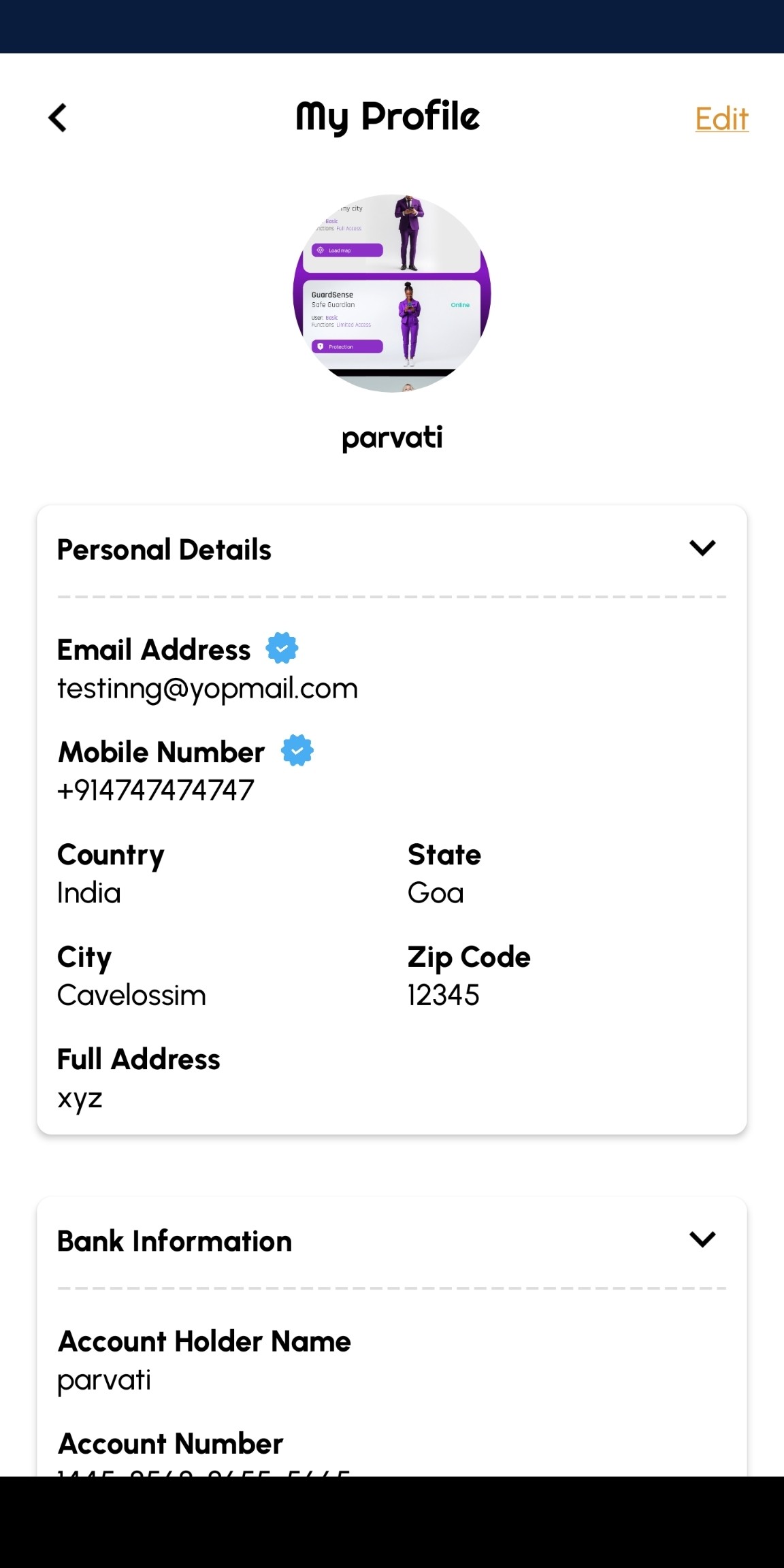Click the My Profile page title
The image size is (784, 1568).
click(x=388, y=116)
